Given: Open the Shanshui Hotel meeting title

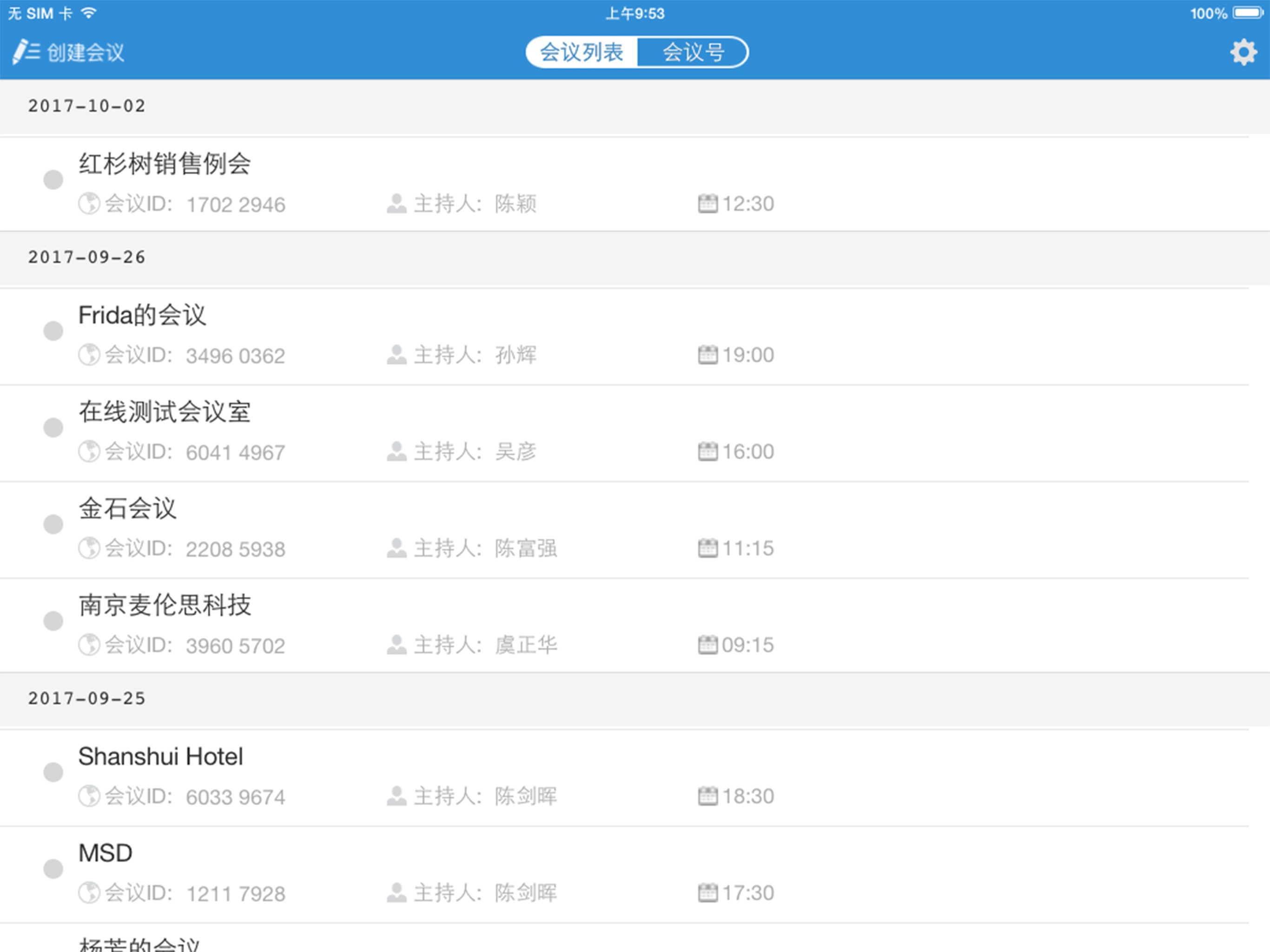Looking at the screenshot, I should coord(161,756).
